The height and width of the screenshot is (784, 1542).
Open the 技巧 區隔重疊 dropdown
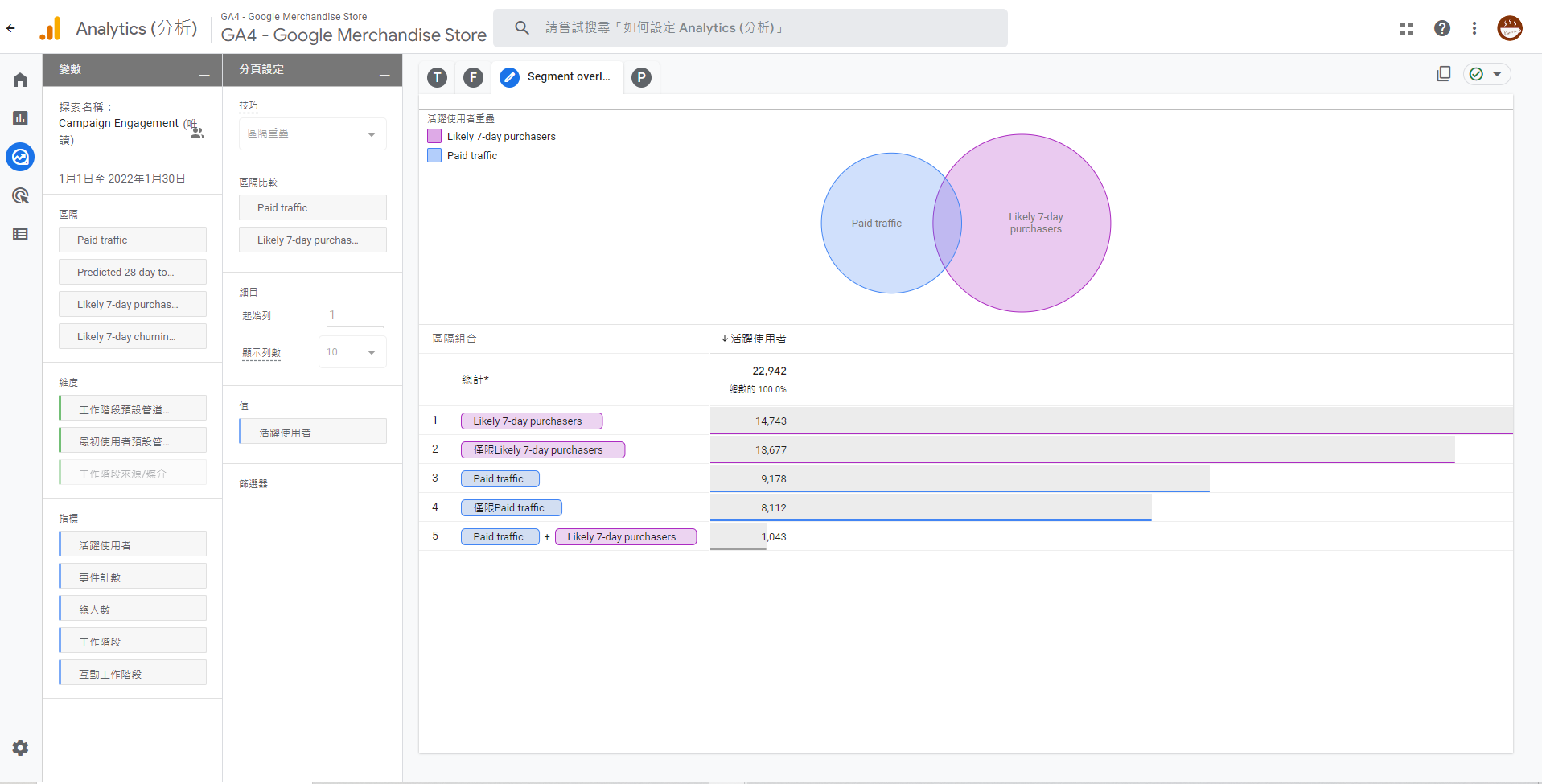(312, 133)
